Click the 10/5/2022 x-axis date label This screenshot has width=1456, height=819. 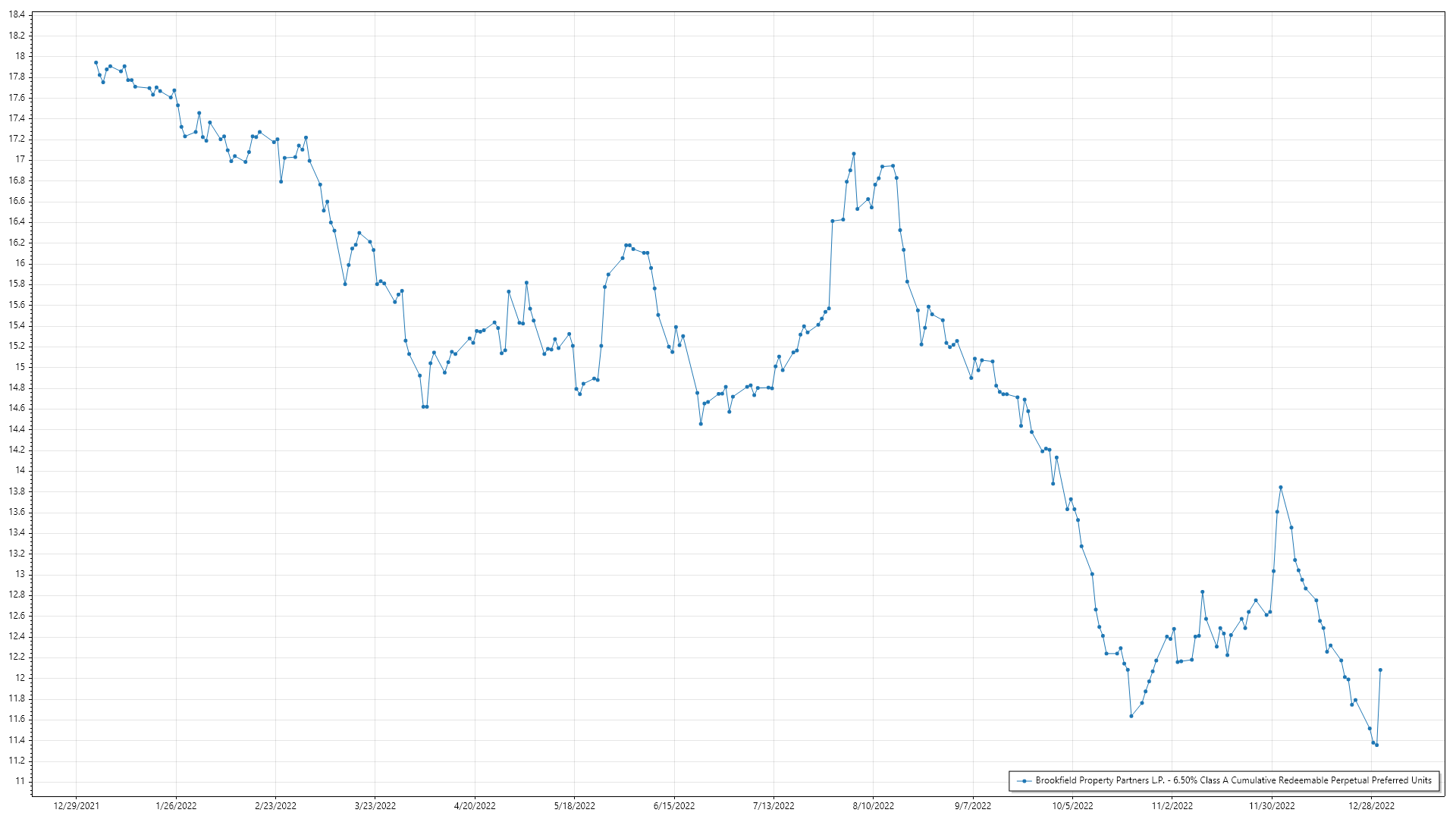pos(1072,806)
